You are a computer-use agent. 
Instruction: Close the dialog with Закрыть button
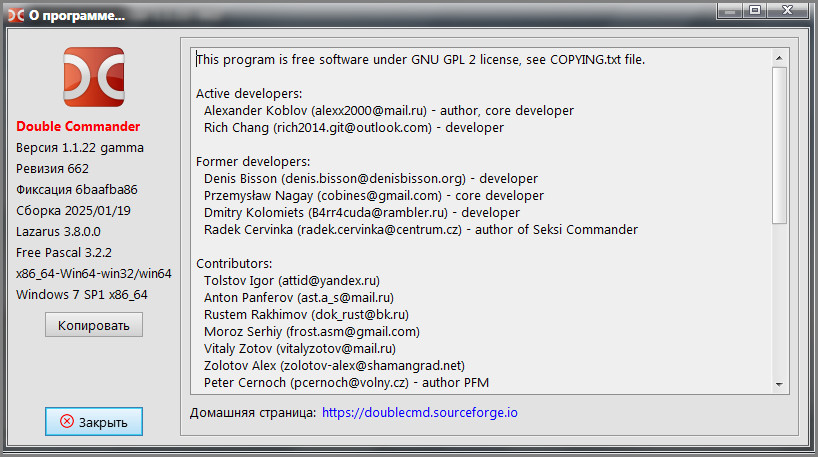tap(94, 422)
